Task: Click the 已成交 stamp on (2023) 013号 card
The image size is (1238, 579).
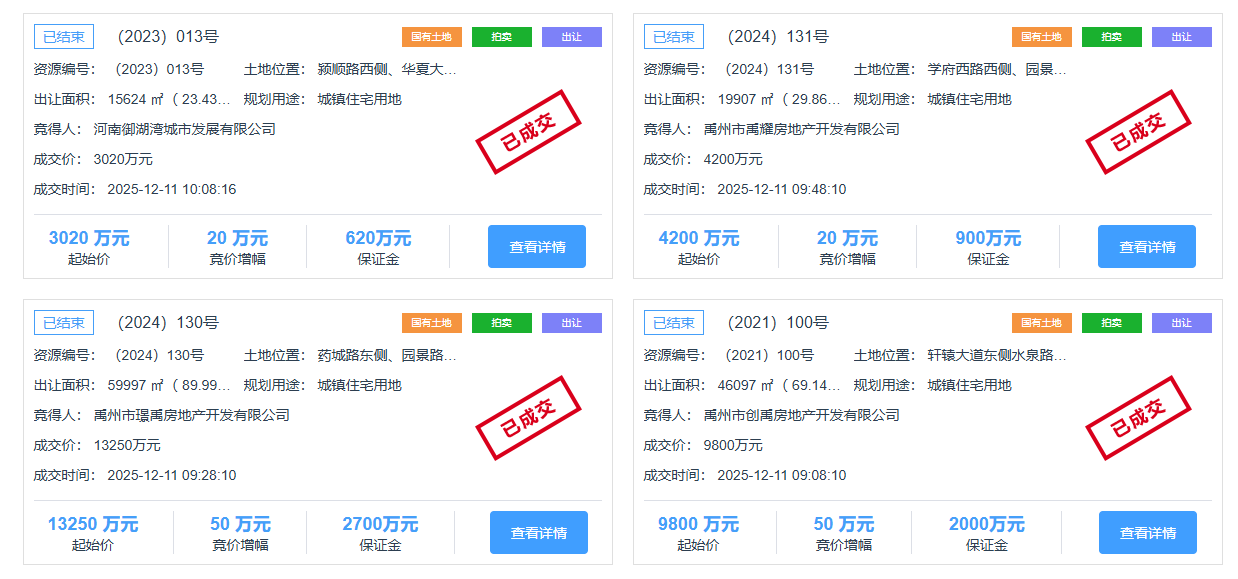Action: [528, 132]
